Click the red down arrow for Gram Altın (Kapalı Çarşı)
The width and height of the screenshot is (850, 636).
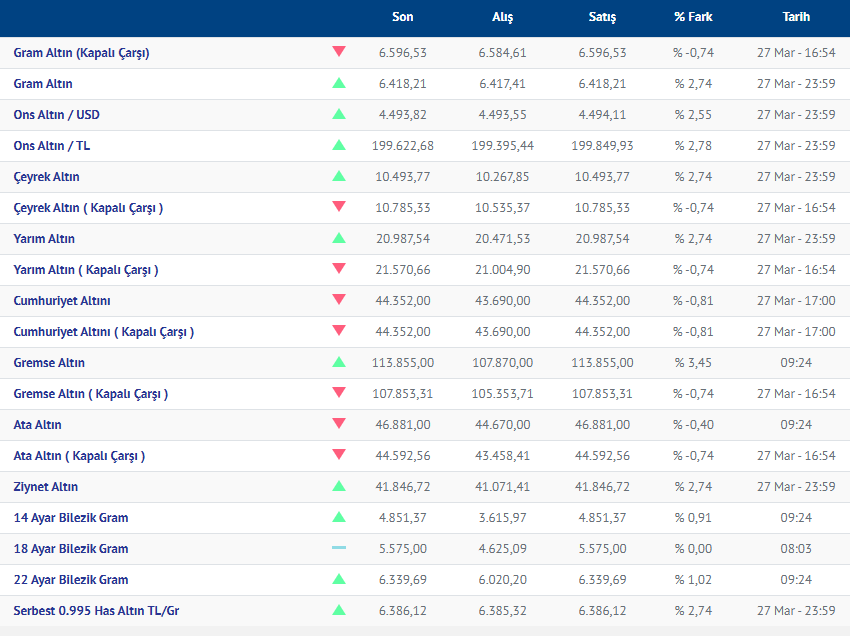[x=339, y=52]
